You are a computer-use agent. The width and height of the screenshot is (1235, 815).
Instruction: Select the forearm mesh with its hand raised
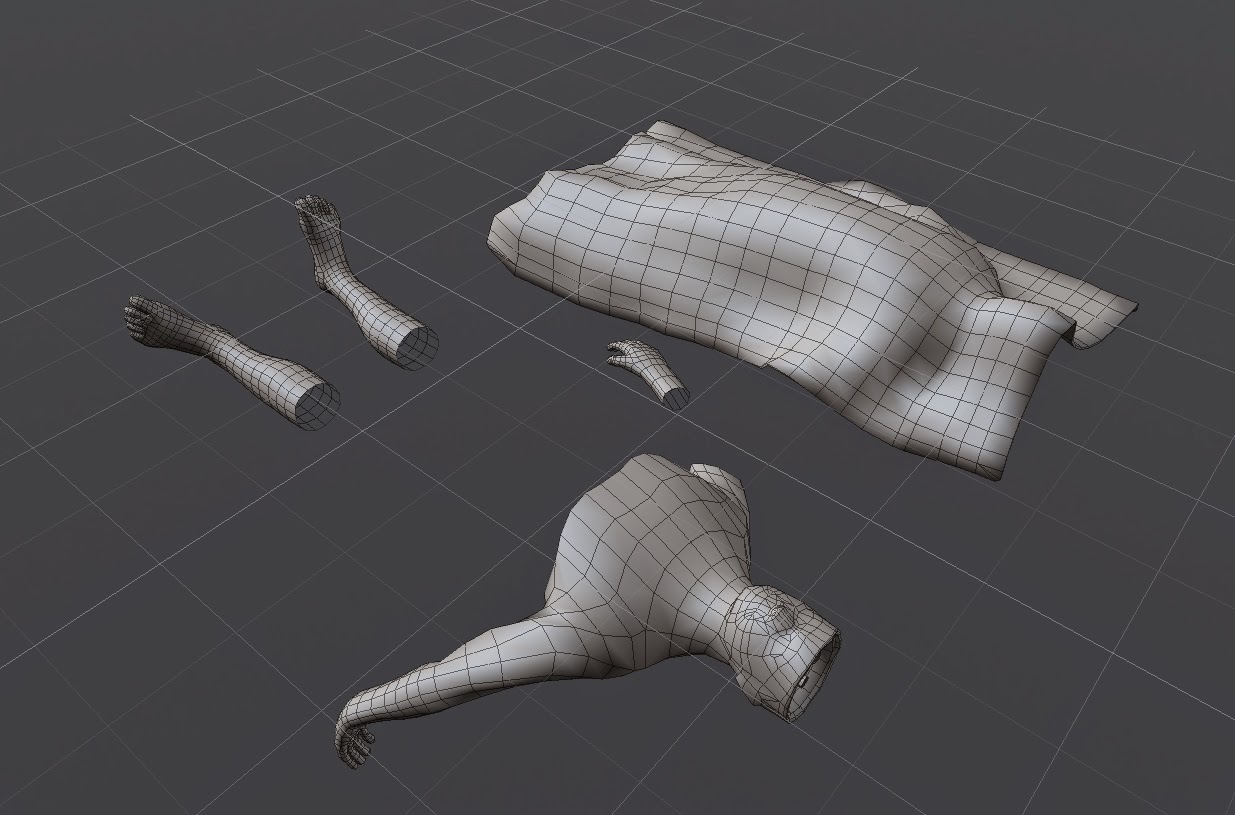tap(365, 283)
